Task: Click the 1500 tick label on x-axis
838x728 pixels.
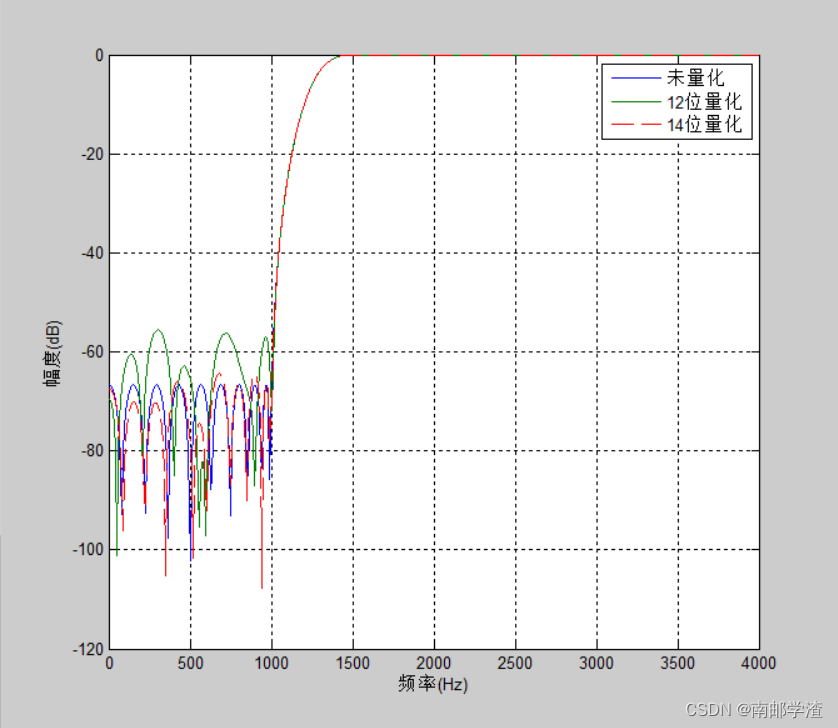Action: coord(352,662)
